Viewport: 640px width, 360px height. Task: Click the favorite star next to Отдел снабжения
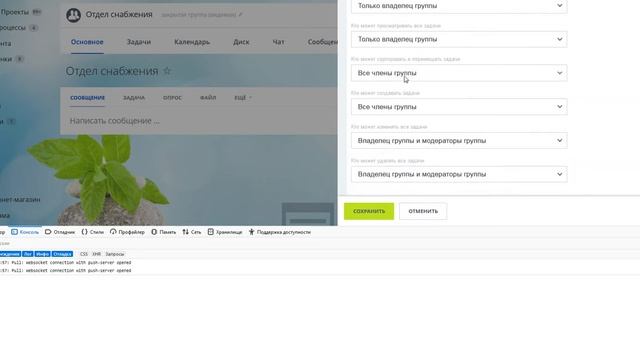click(x=167, y=71)
